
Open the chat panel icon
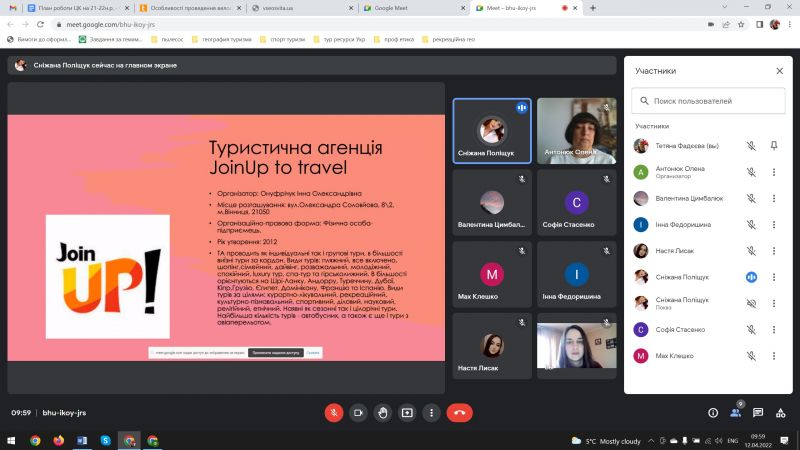pyautogui.click(x=758, y=413)
